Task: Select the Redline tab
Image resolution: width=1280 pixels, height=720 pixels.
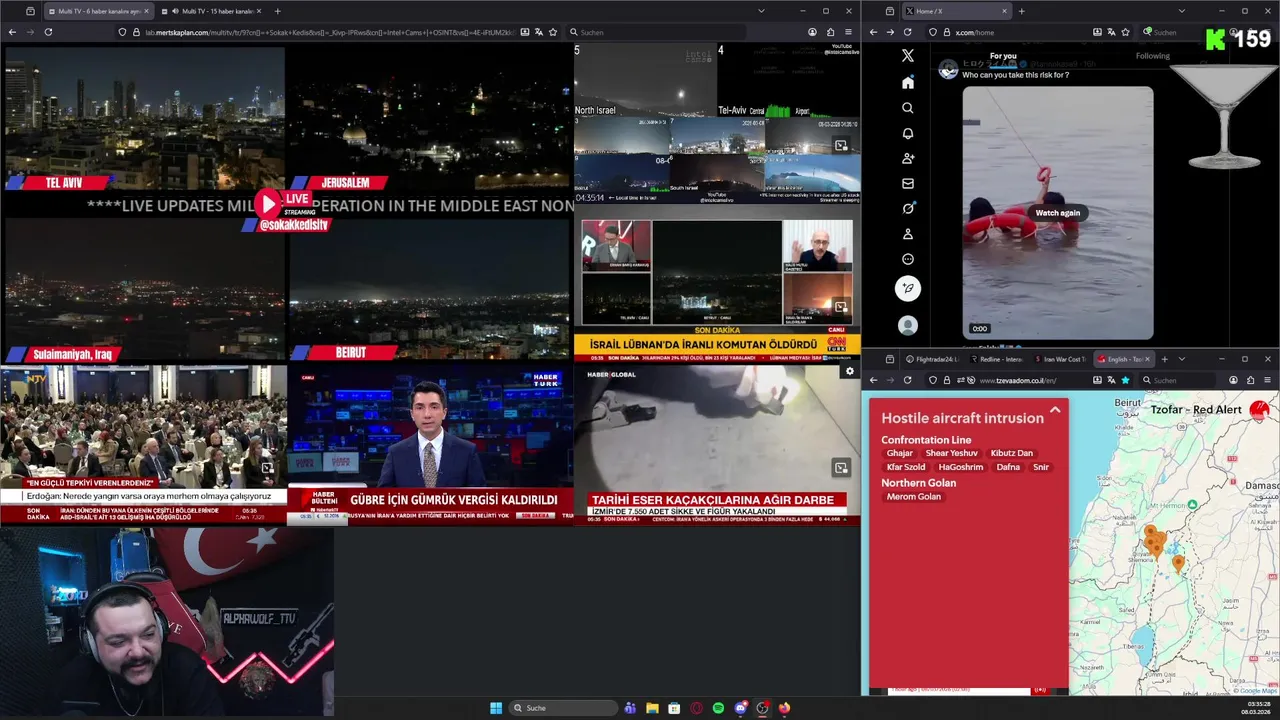Action: tap(995, 359)
